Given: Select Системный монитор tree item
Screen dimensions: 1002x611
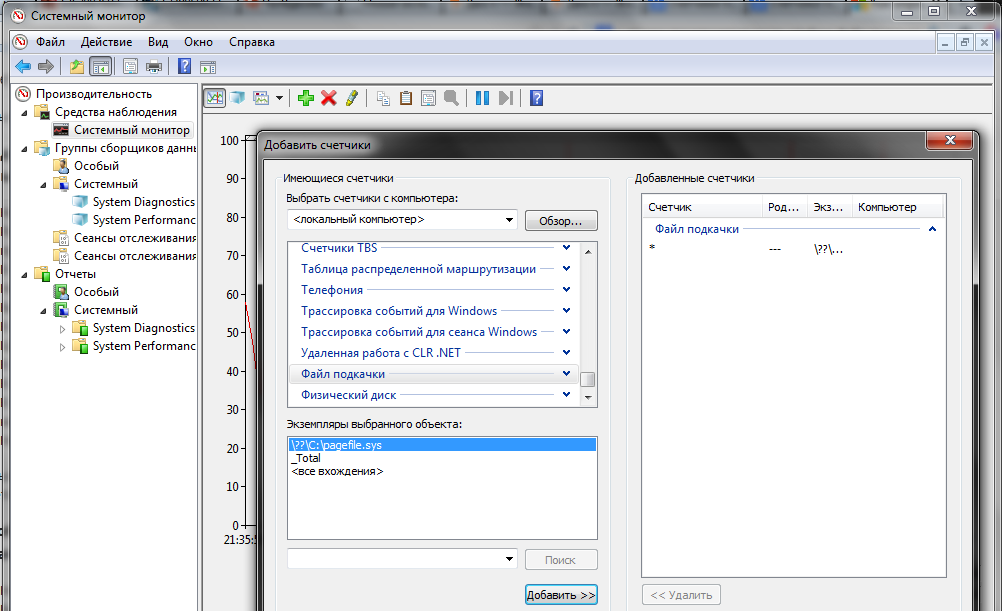Looking at the screenshot, I should click(x=132, y=130).
